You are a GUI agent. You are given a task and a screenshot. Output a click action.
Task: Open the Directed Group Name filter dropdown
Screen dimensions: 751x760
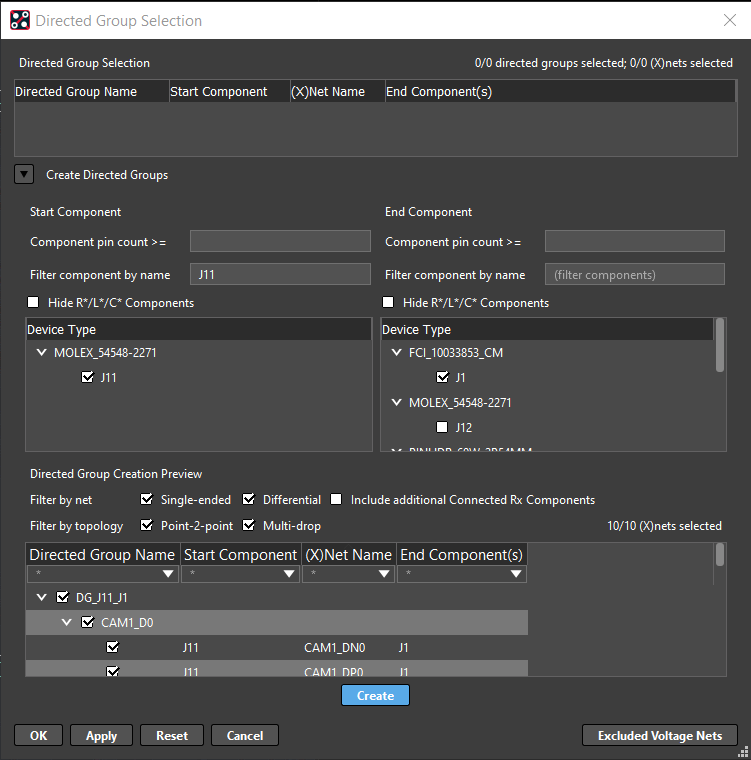pyautogui.click(x=168, y=574)
